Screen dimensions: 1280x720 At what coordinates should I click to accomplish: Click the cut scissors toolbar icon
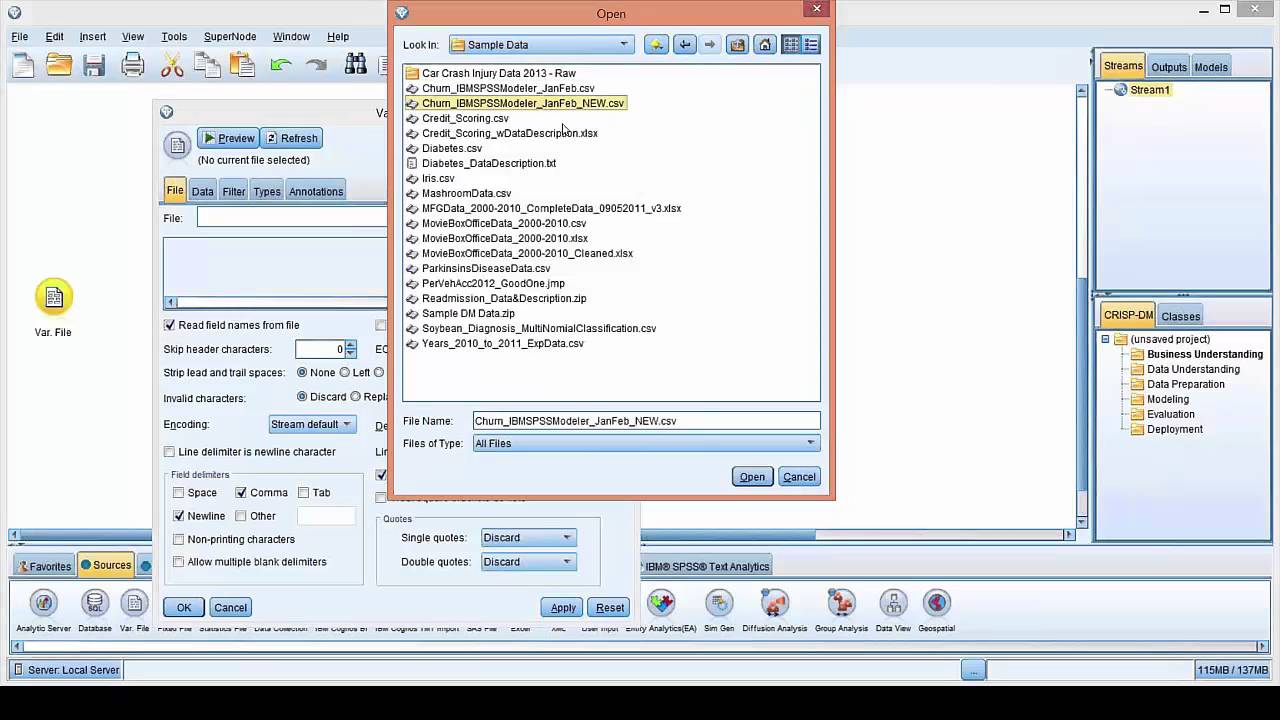click(172, 66)
